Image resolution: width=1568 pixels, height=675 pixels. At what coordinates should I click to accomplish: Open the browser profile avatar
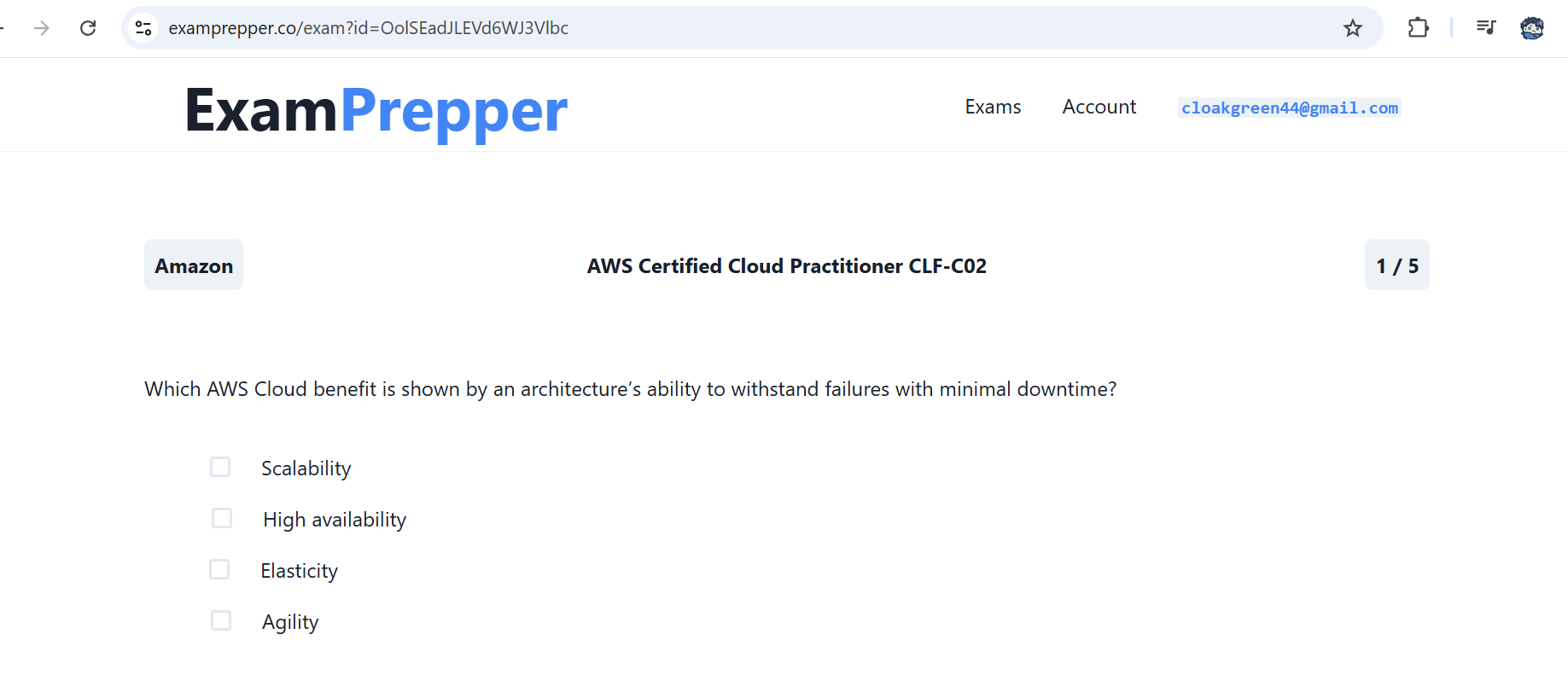(1532, 28)
